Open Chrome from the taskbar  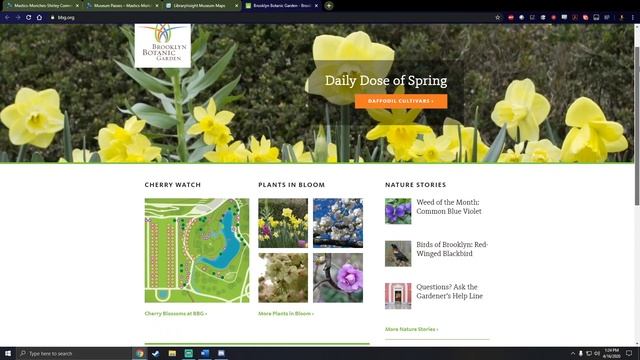(140, 353)
